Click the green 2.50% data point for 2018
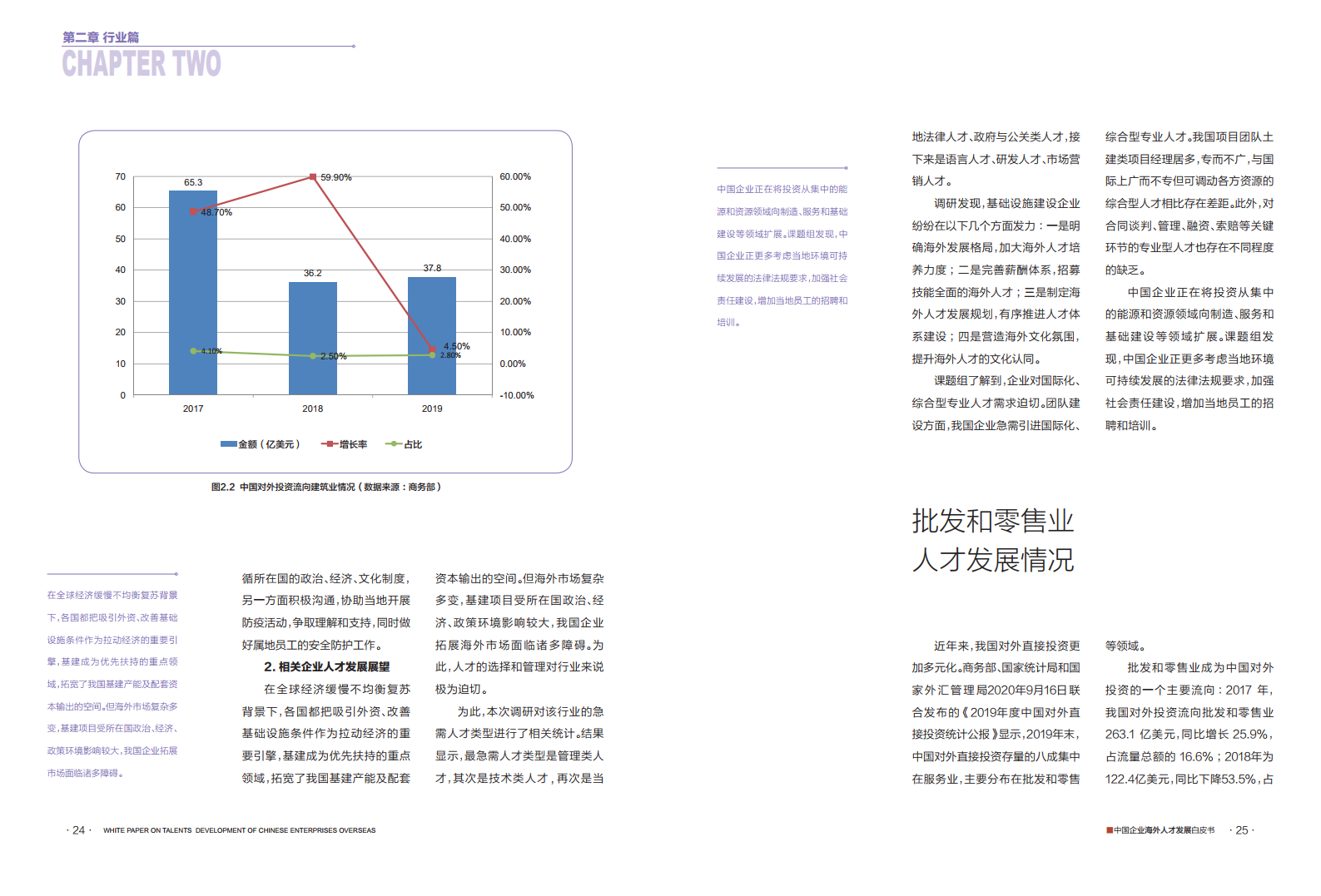Screen dimensions: 1321x896 [313, 356]
